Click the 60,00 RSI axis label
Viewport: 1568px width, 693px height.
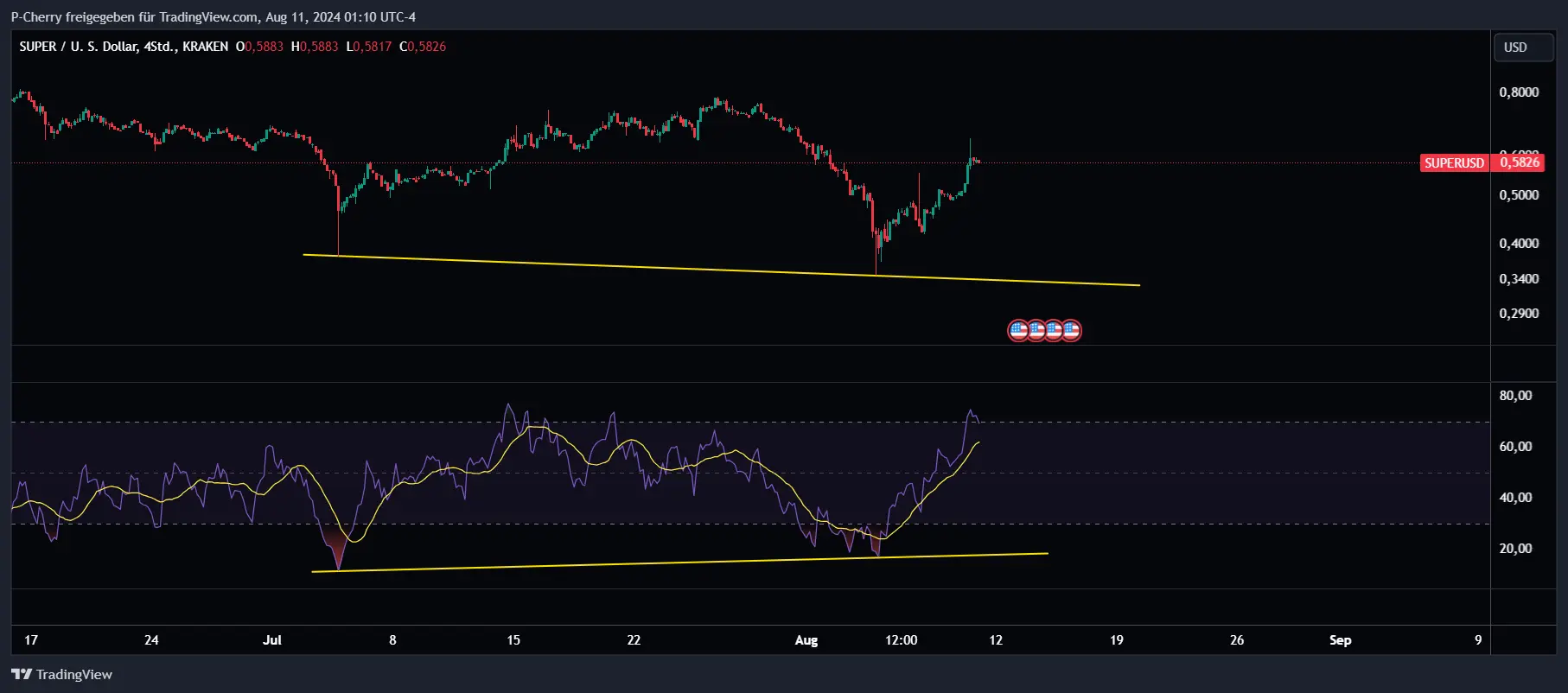(1515, 447)
